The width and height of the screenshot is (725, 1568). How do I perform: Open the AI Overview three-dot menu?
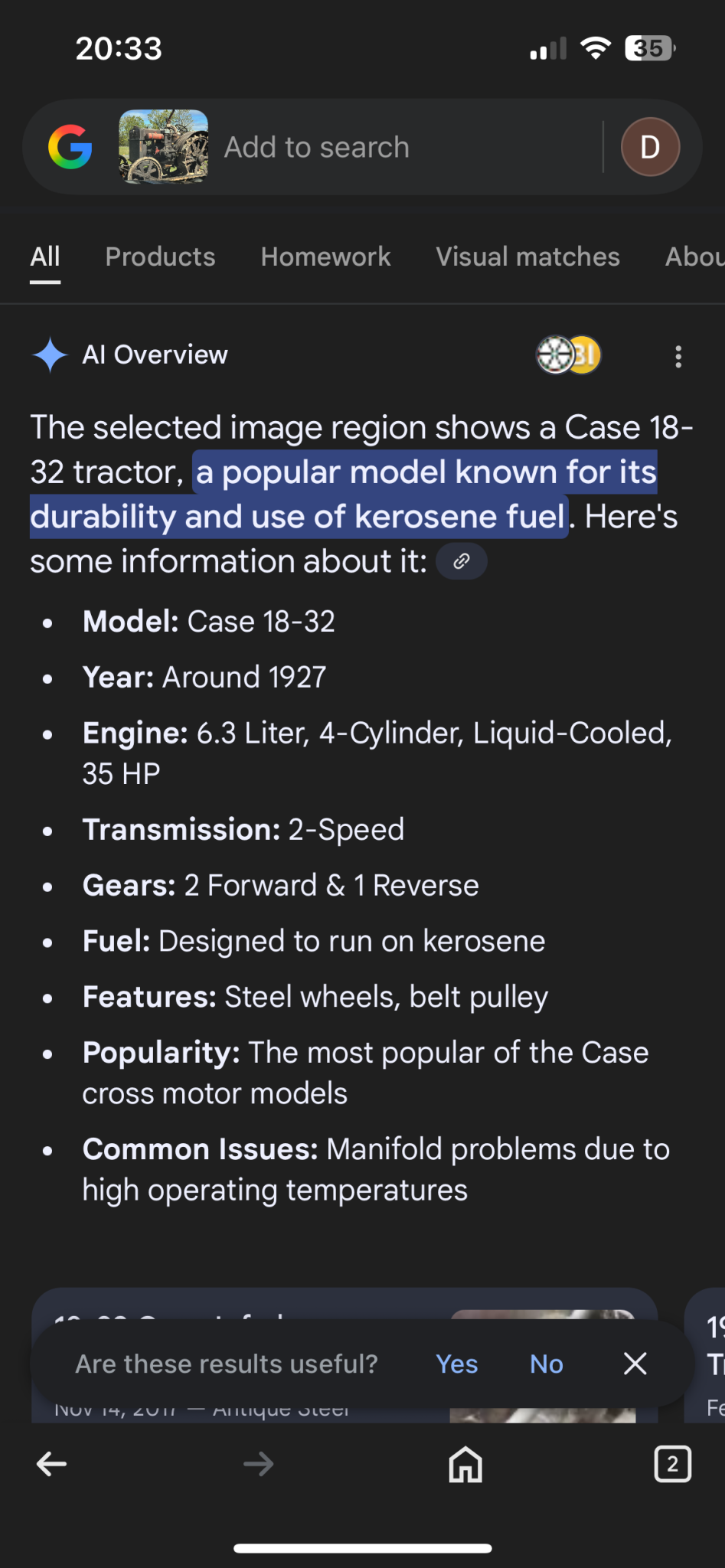(x=678, y=356)
